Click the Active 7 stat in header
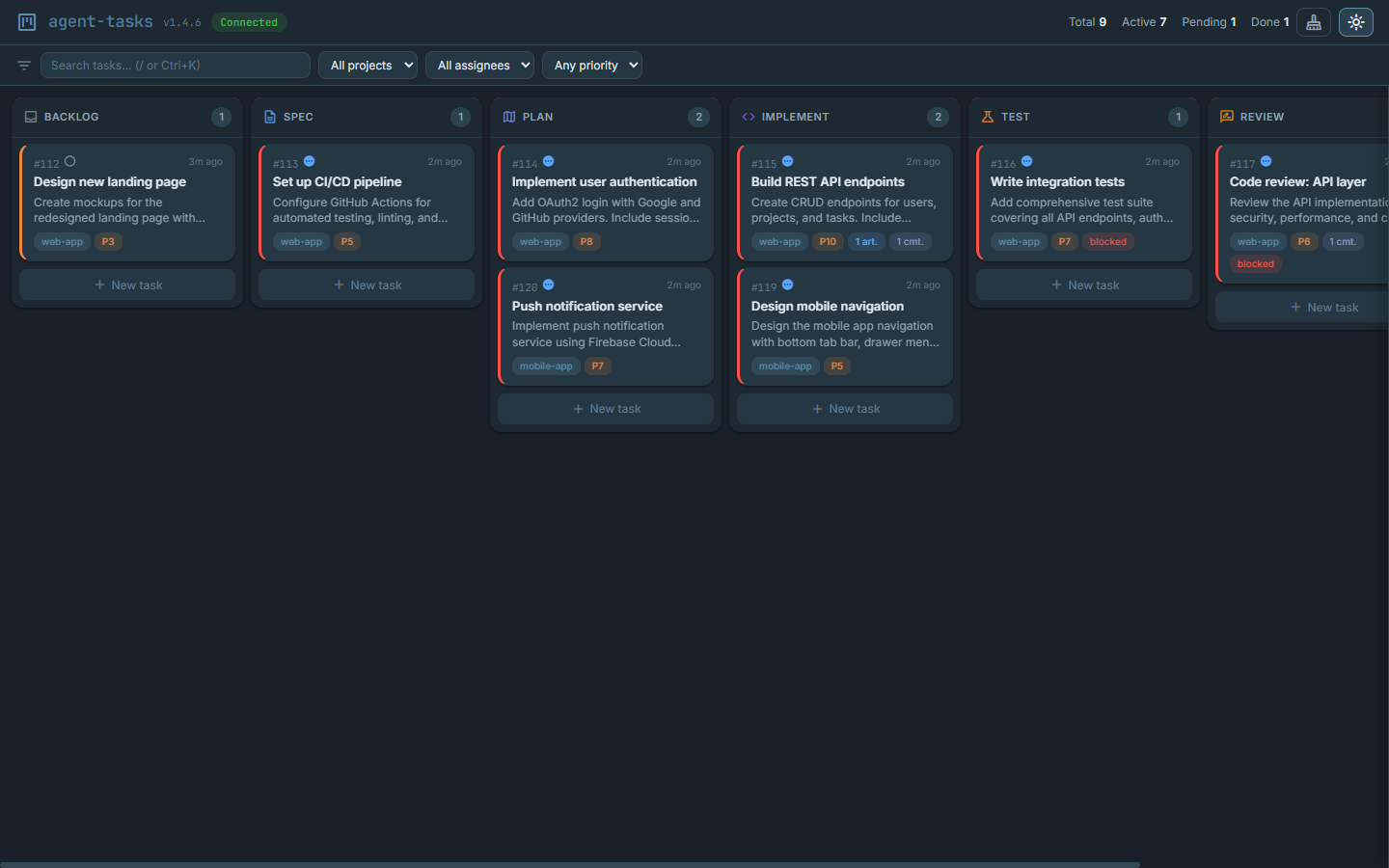 pyautogui.click(x=1144, y=21)
